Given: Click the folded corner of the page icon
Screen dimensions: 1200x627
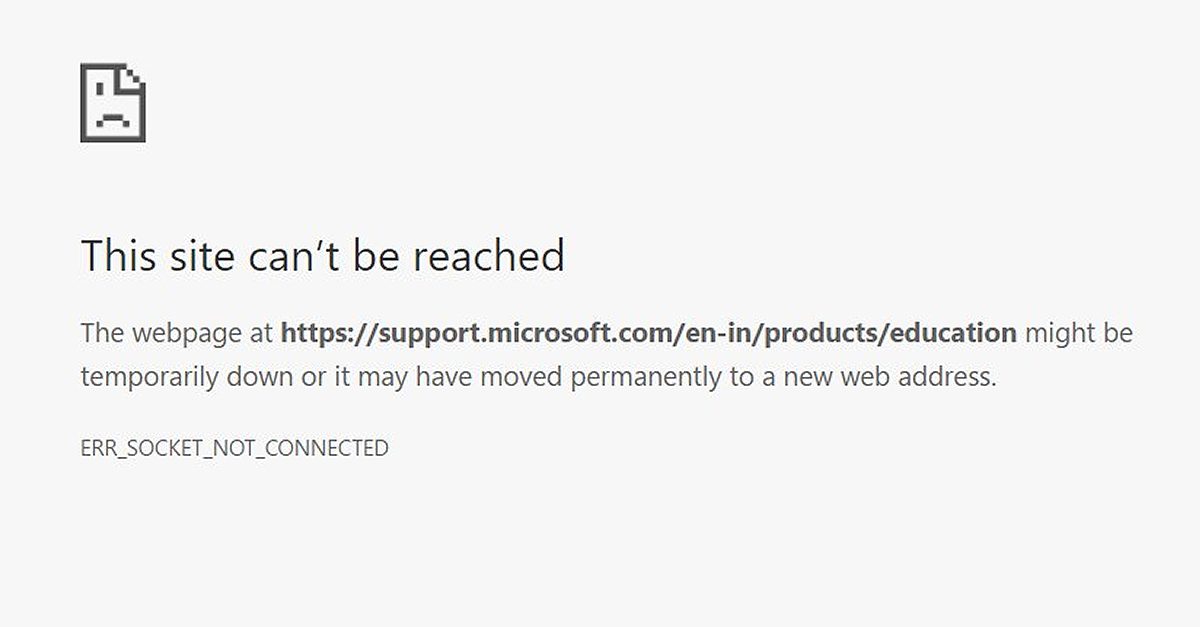Looking at the screenshot, I should tap(133, 77).
